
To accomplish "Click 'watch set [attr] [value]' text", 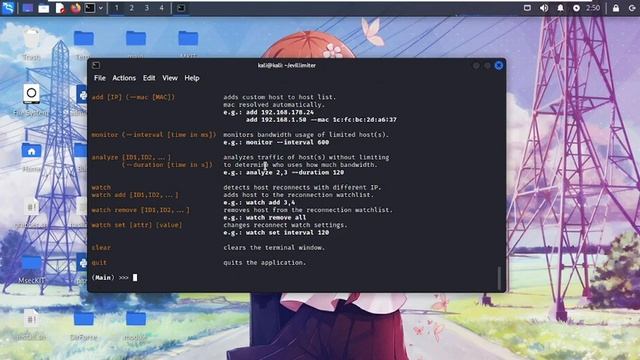I will coord(137,225).
